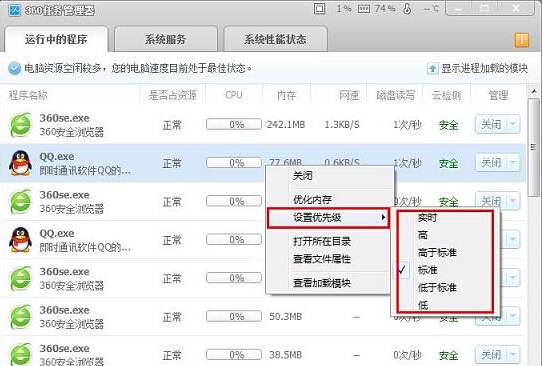
Task: Click the 即时通讯软件QQ的... description in the highlighted row
Action: pyautogui.click(x=85, y=170)
